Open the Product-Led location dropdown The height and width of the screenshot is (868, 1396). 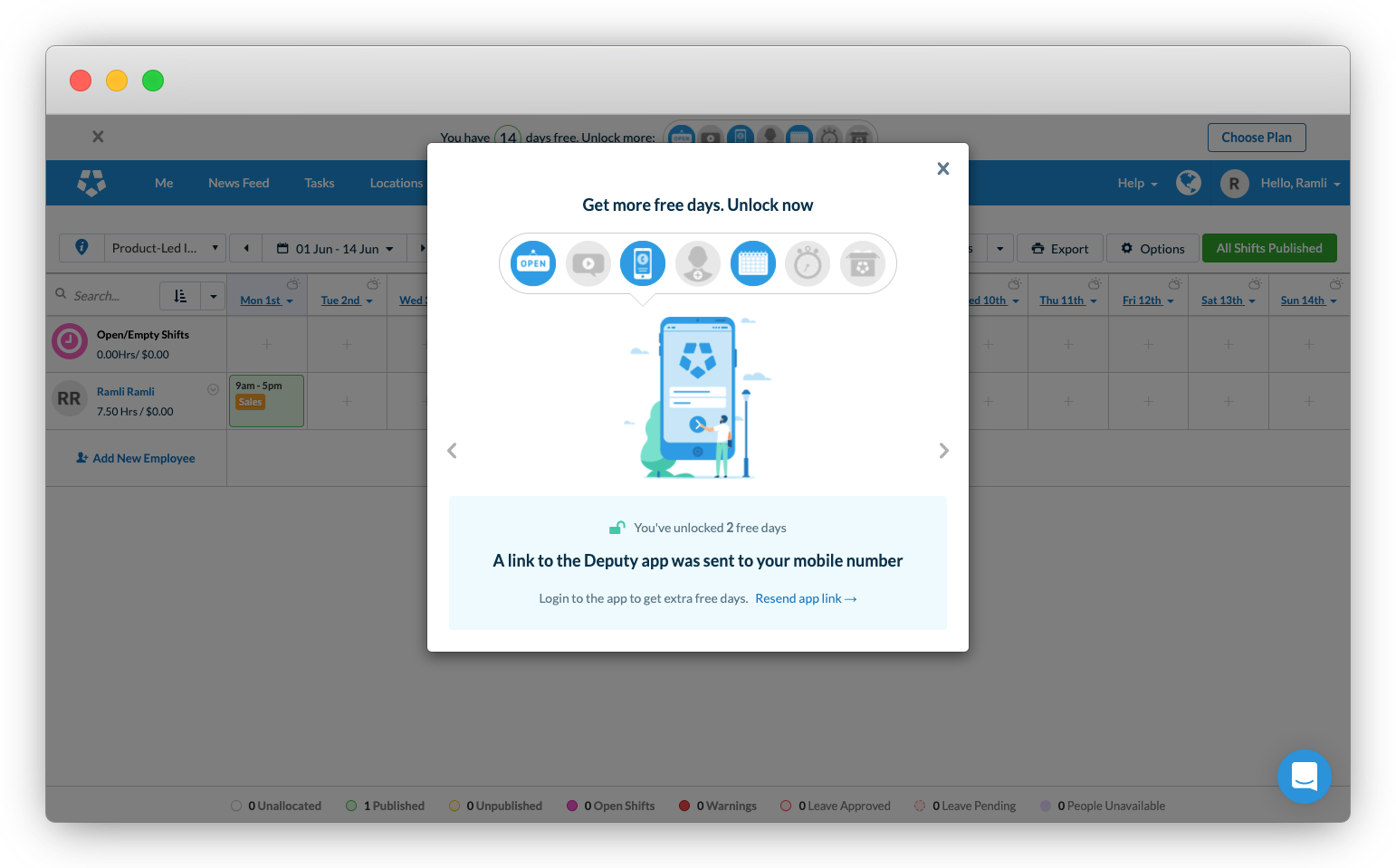[164, 248]
